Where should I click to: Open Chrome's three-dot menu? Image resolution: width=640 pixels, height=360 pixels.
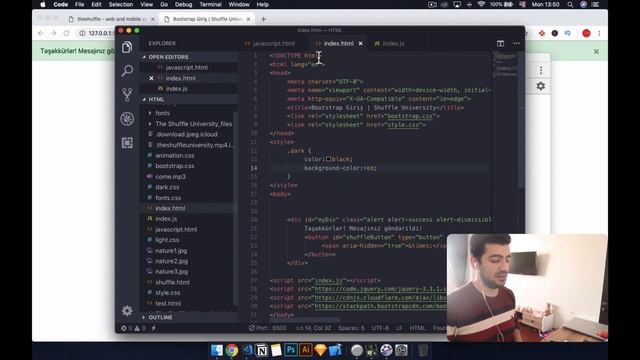599,33
